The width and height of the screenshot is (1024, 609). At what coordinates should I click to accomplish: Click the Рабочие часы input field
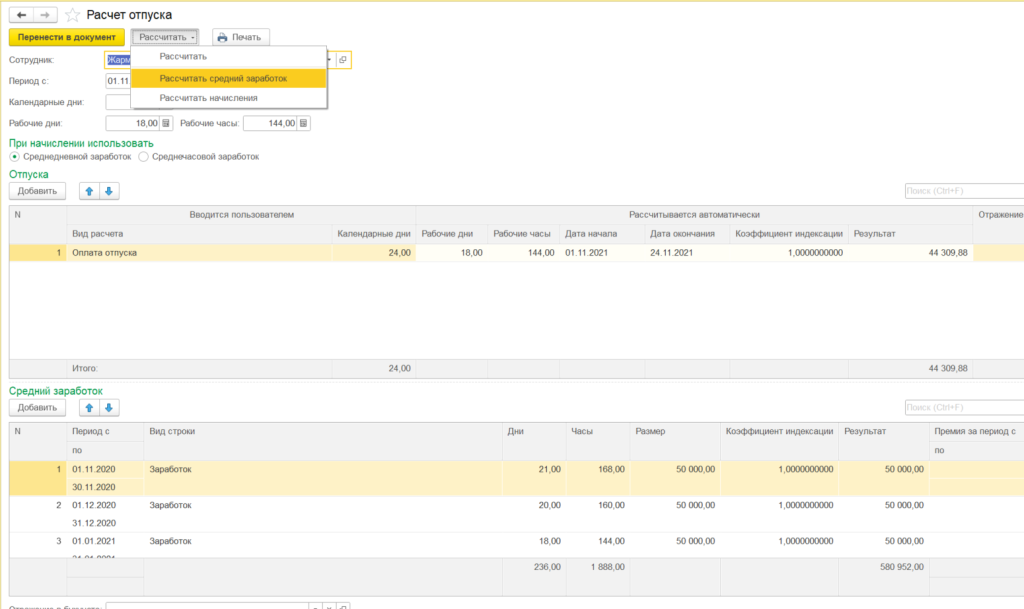(x=271, y=123)
